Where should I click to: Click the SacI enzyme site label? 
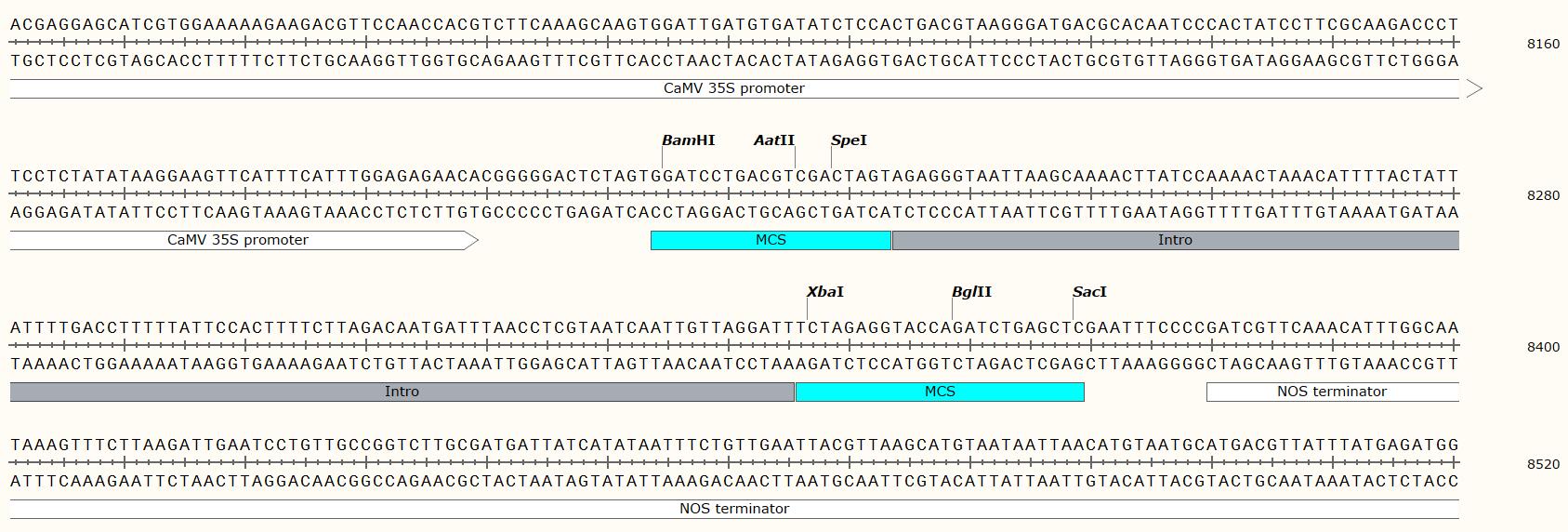(x=1089, y=292)
